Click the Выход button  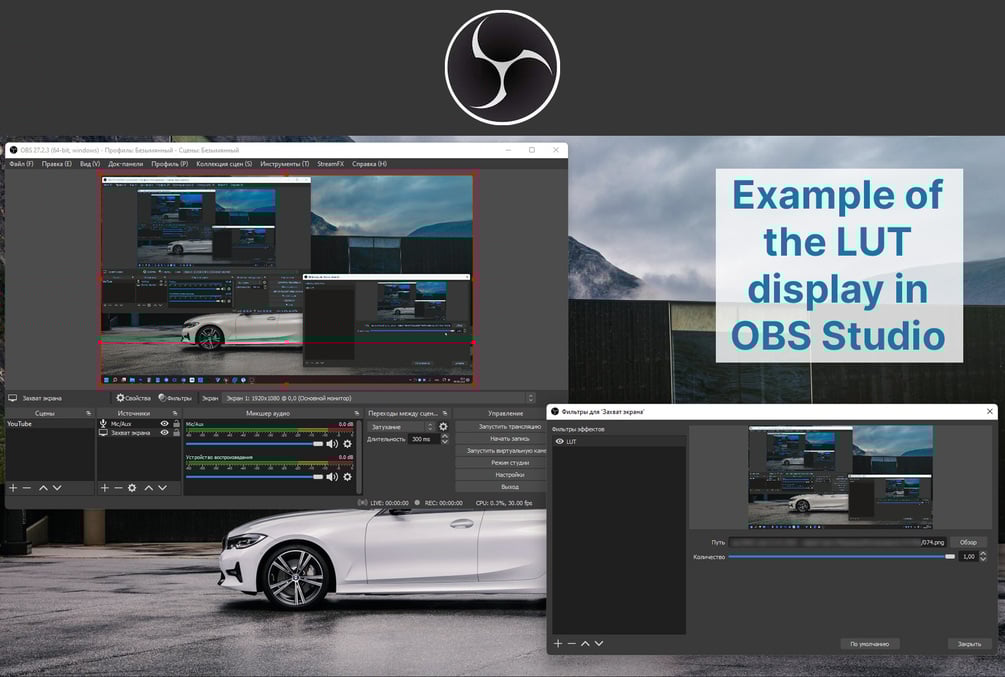pyautogui.click(x=501, y=487)
